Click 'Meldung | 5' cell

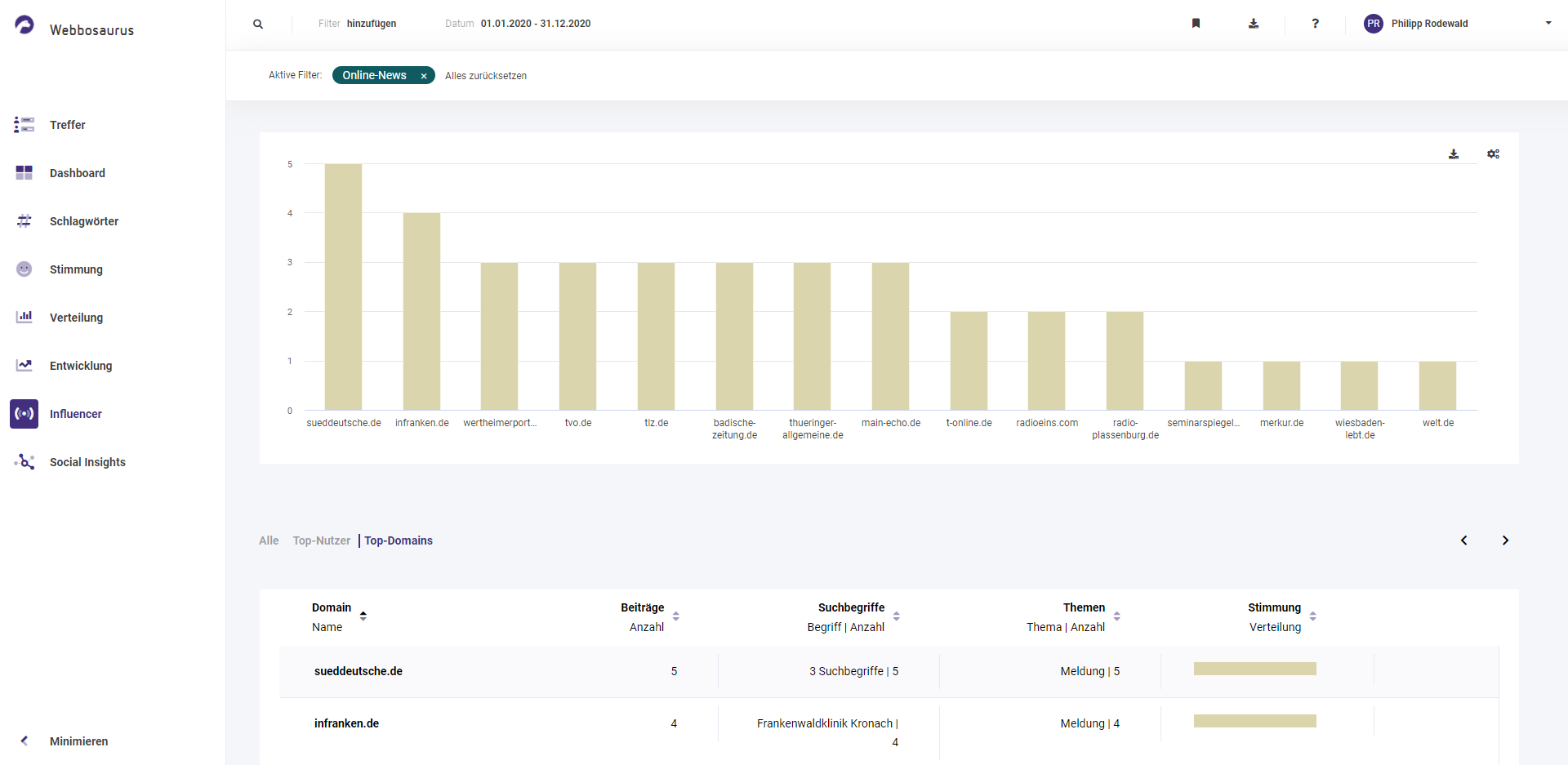(x=1090, y=671)
